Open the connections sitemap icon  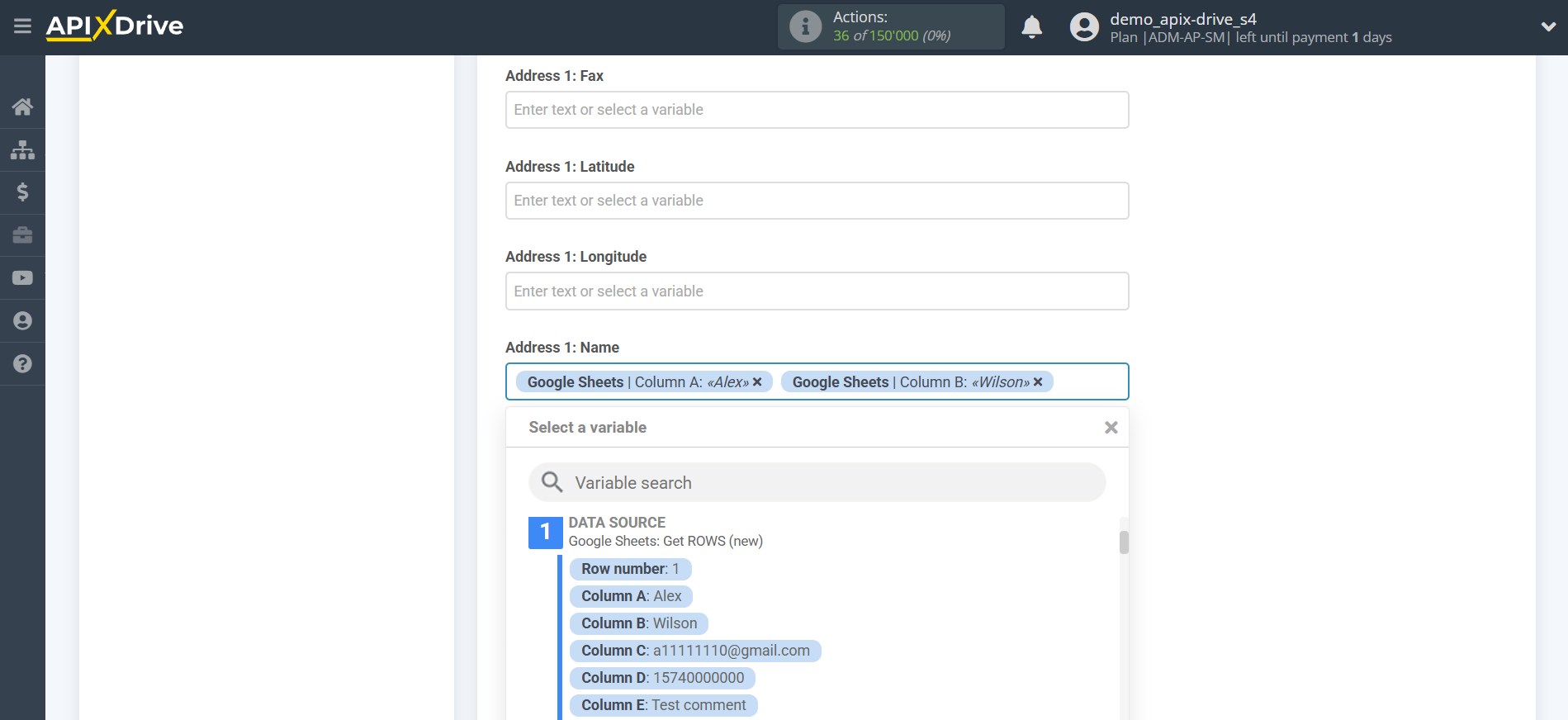(x=22, y=149)
